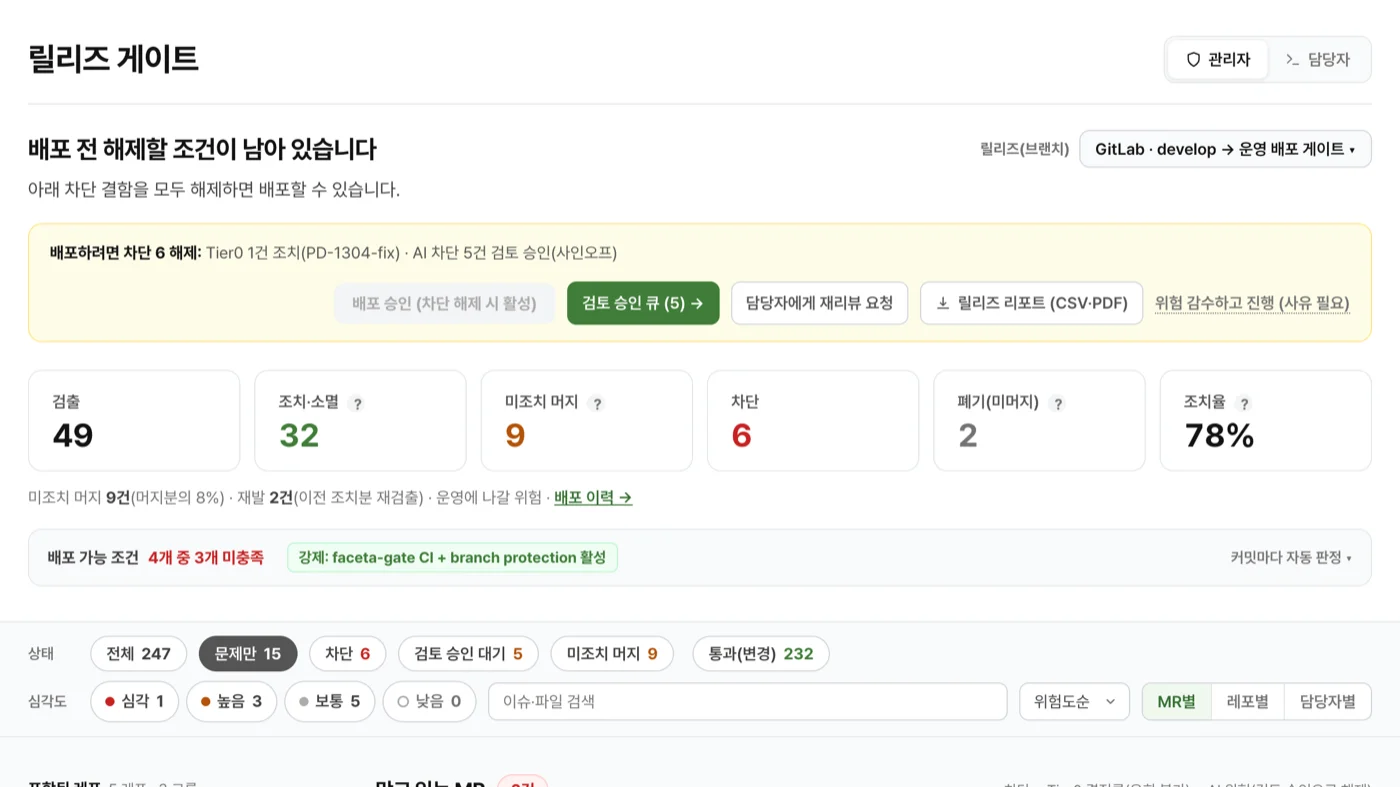Group list by 레포별
Image resolution: width=1400 pixels, height=787 pixels.
(1248, 702)
